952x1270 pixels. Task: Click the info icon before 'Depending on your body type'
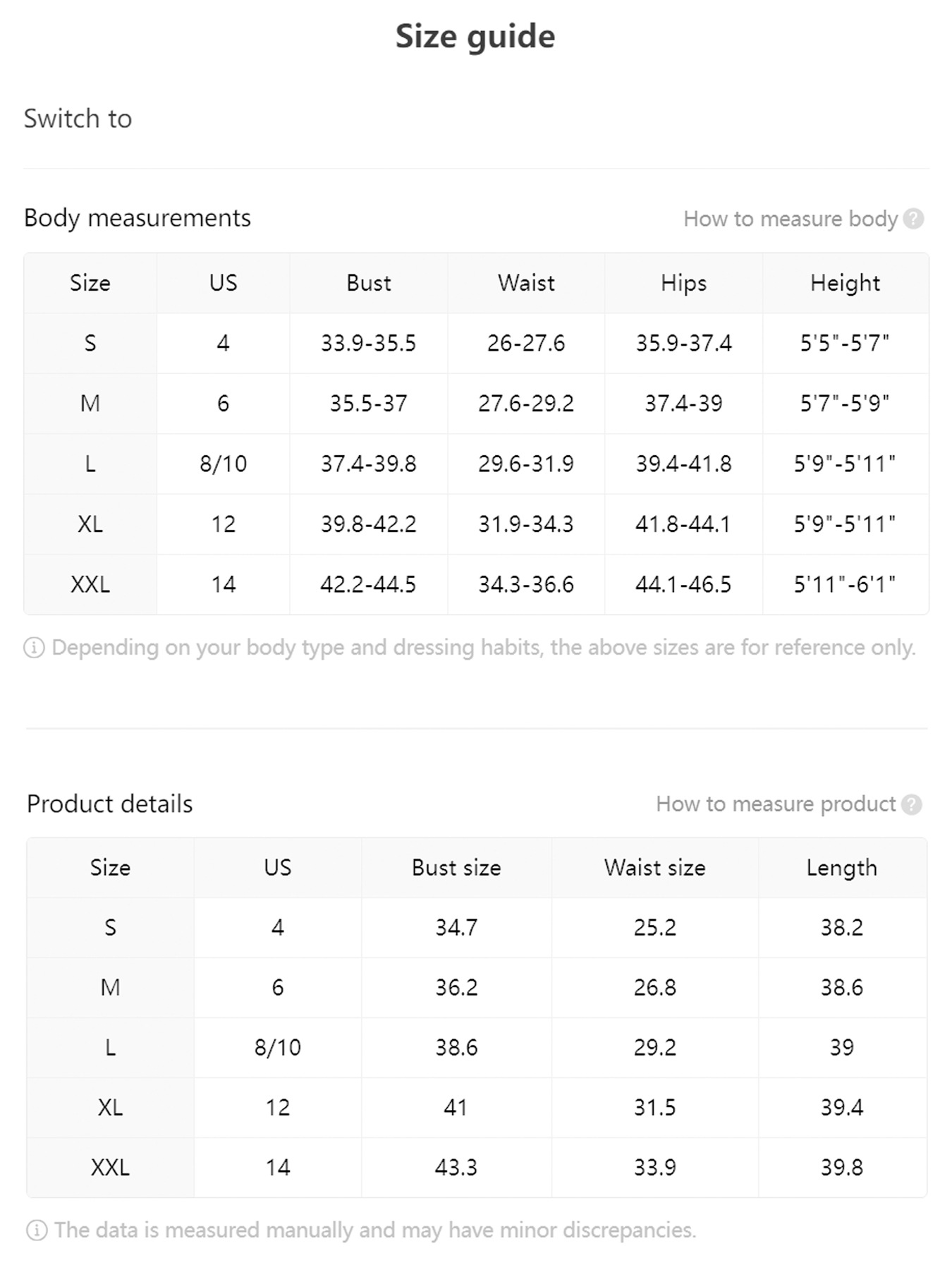coord(34,648)
